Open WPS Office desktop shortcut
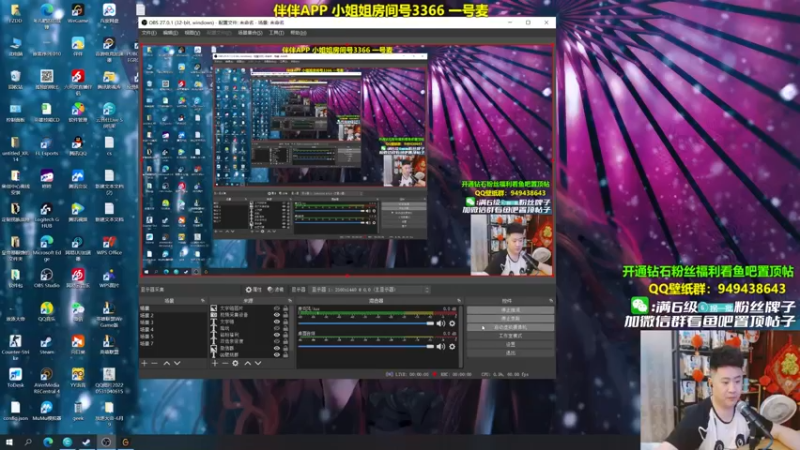This screenshot has height=450, width=800. tap(109, 245)
